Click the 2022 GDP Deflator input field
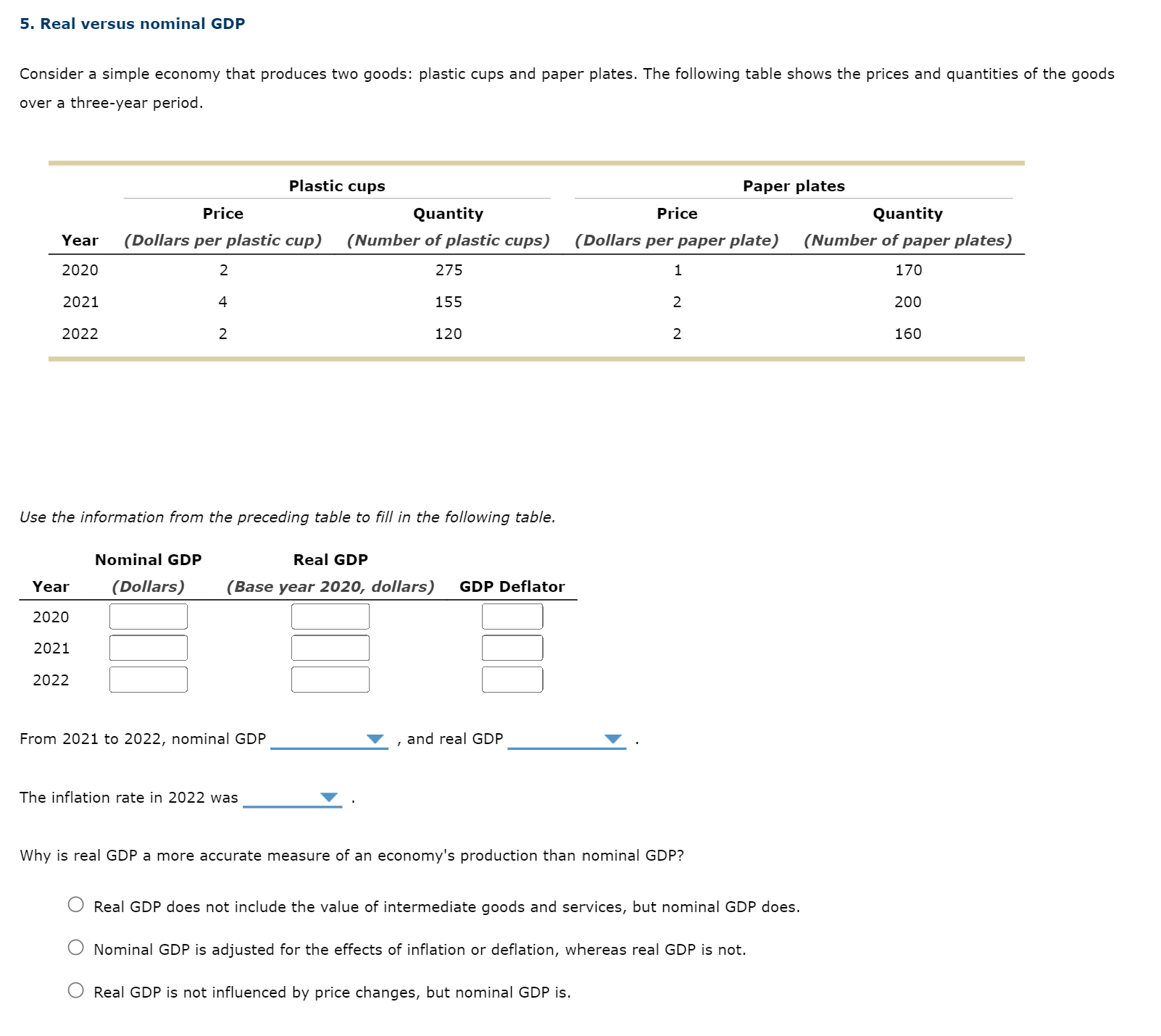The image size is (1161, 1036). tap(512, 679)
